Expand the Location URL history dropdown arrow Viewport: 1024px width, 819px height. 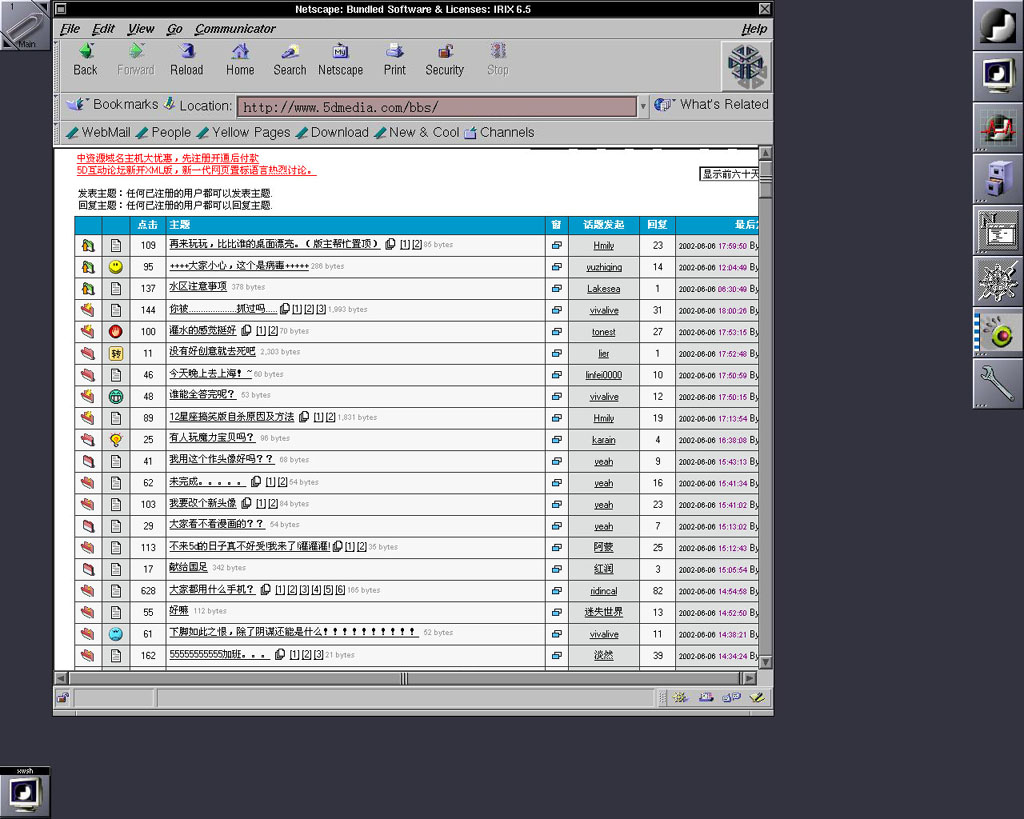pyautogui.click(x=643, y=106)
